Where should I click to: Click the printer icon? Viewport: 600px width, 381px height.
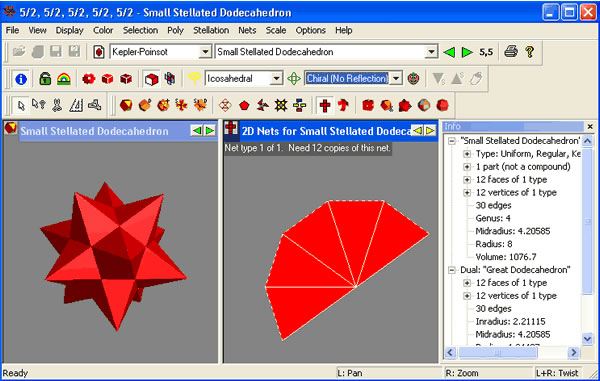(x=511, y=52)
